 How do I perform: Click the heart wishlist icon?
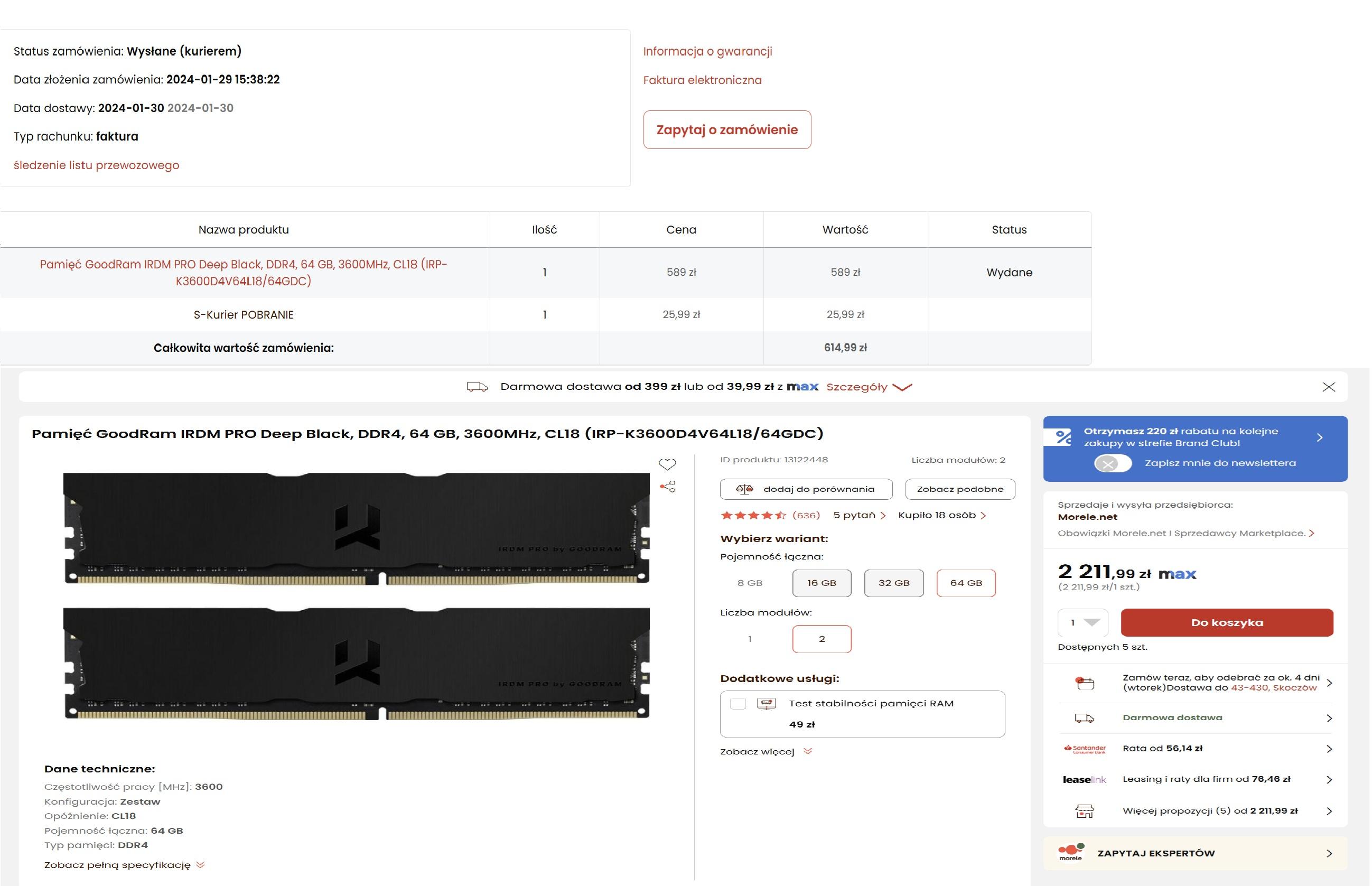pos(667,464)
